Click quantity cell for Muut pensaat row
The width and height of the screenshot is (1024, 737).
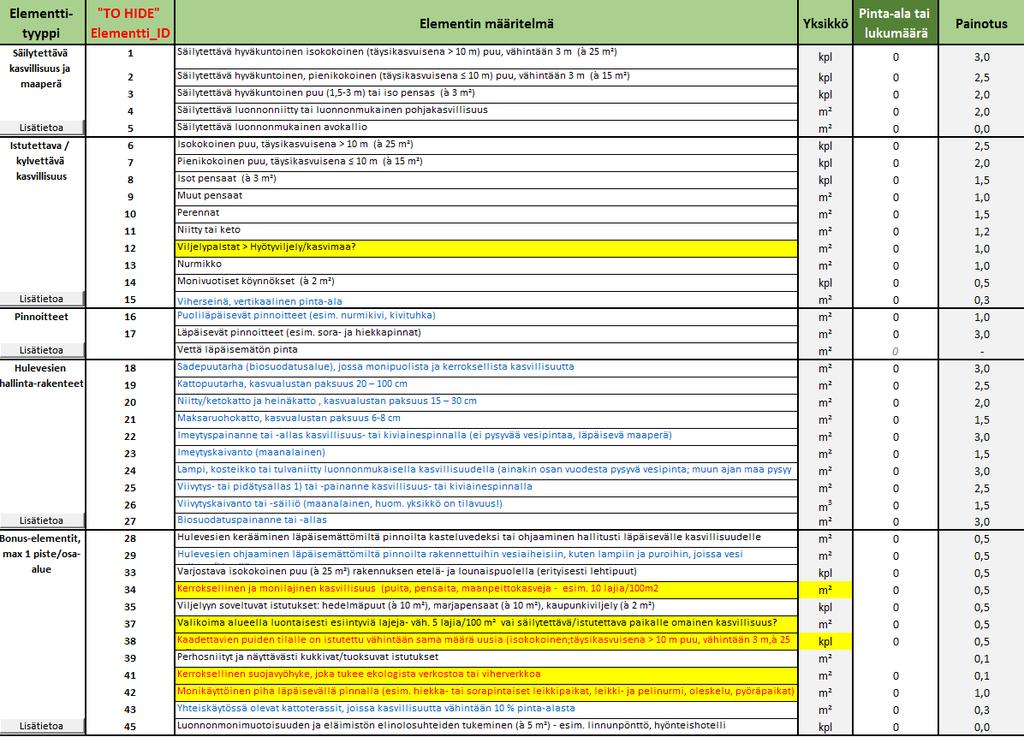(895, 197)
